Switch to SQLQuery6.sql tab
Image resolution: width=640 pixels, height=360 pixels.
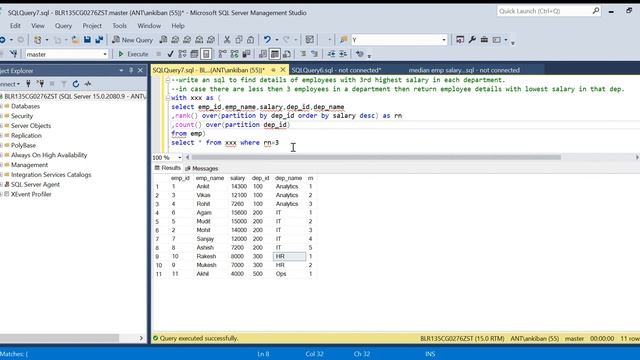(x=336, y=70)
